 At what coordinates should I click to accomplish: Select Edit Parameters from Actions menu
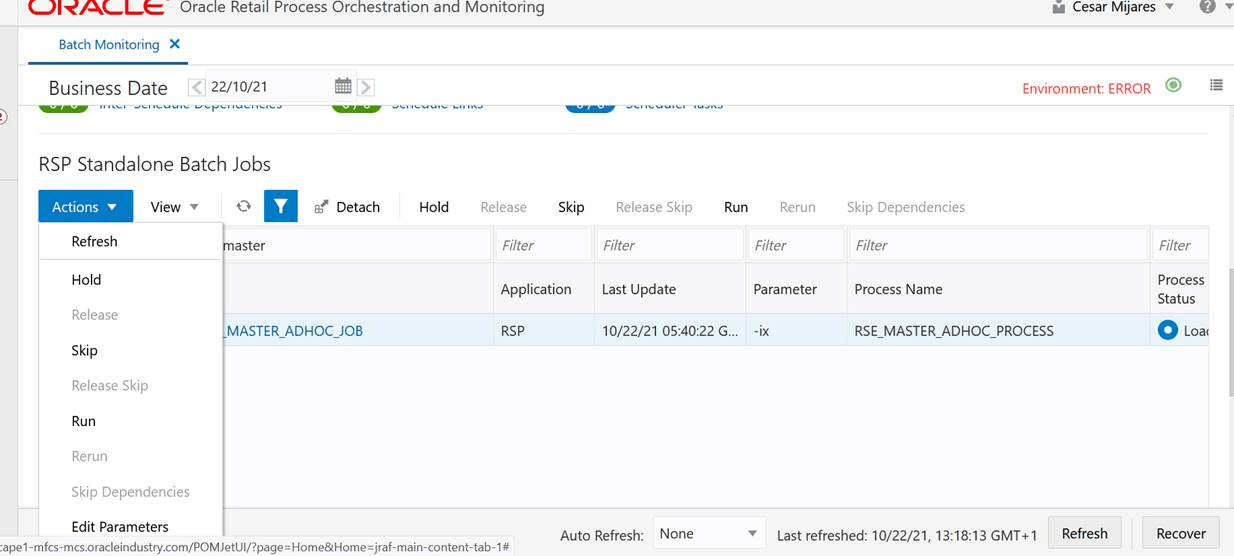[x=130, y=526]
